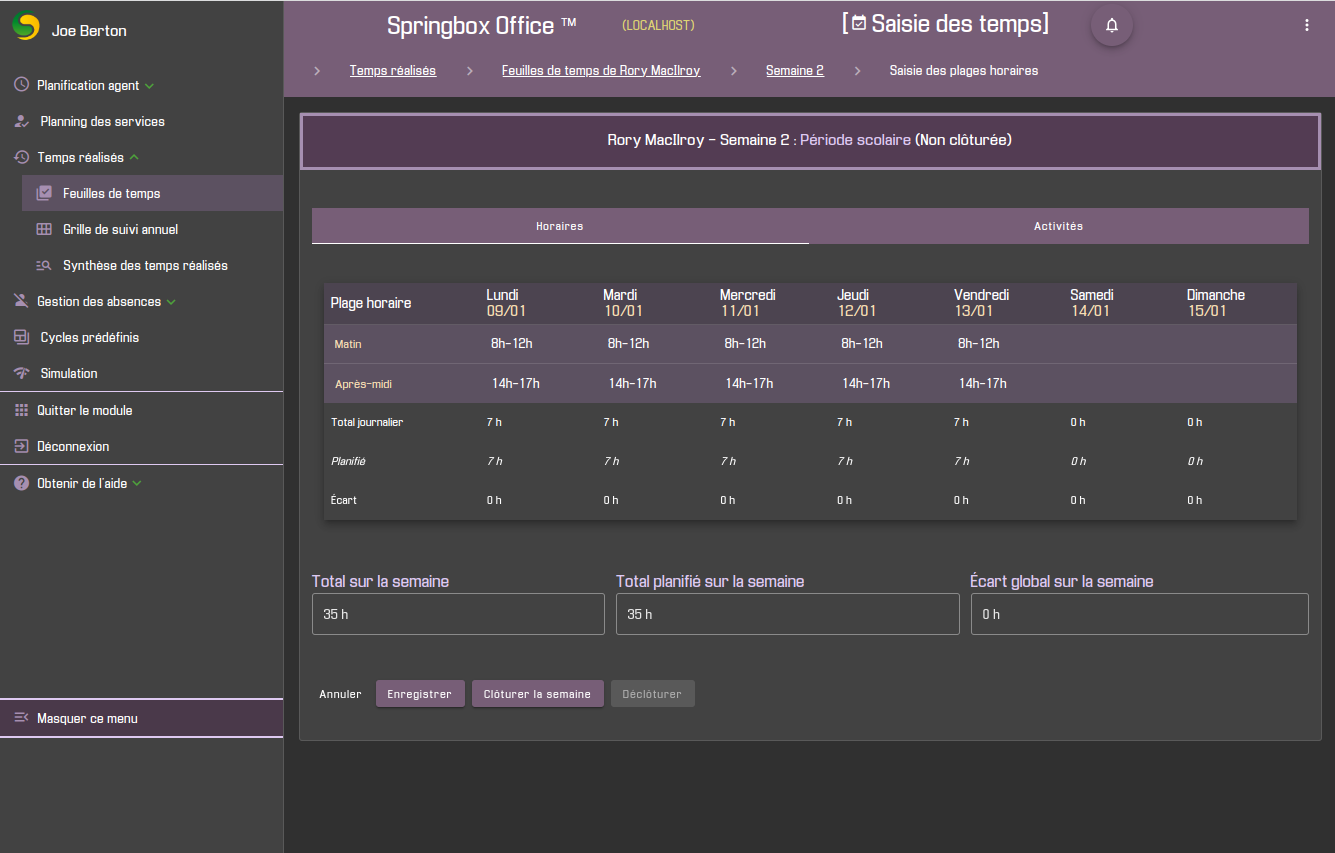Viewport: 1335px width, 853px height.
Task: Click the Enregistrer button
Action: click(x=420, y=694)
